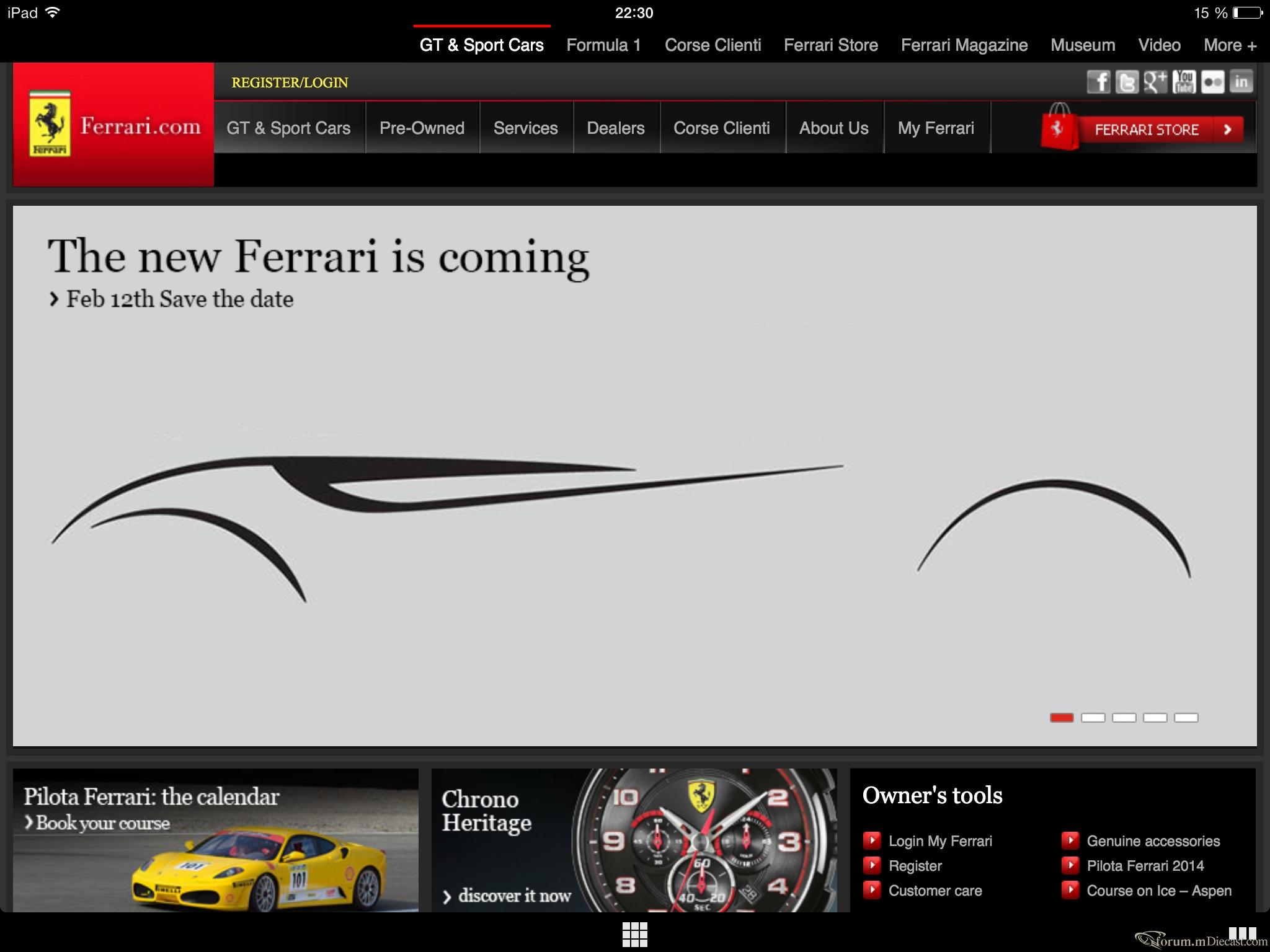Open Feb 12th Save the date link
Image resolution: width=1270 pixels, height=952 pixels.
click(x=171, y=299)
